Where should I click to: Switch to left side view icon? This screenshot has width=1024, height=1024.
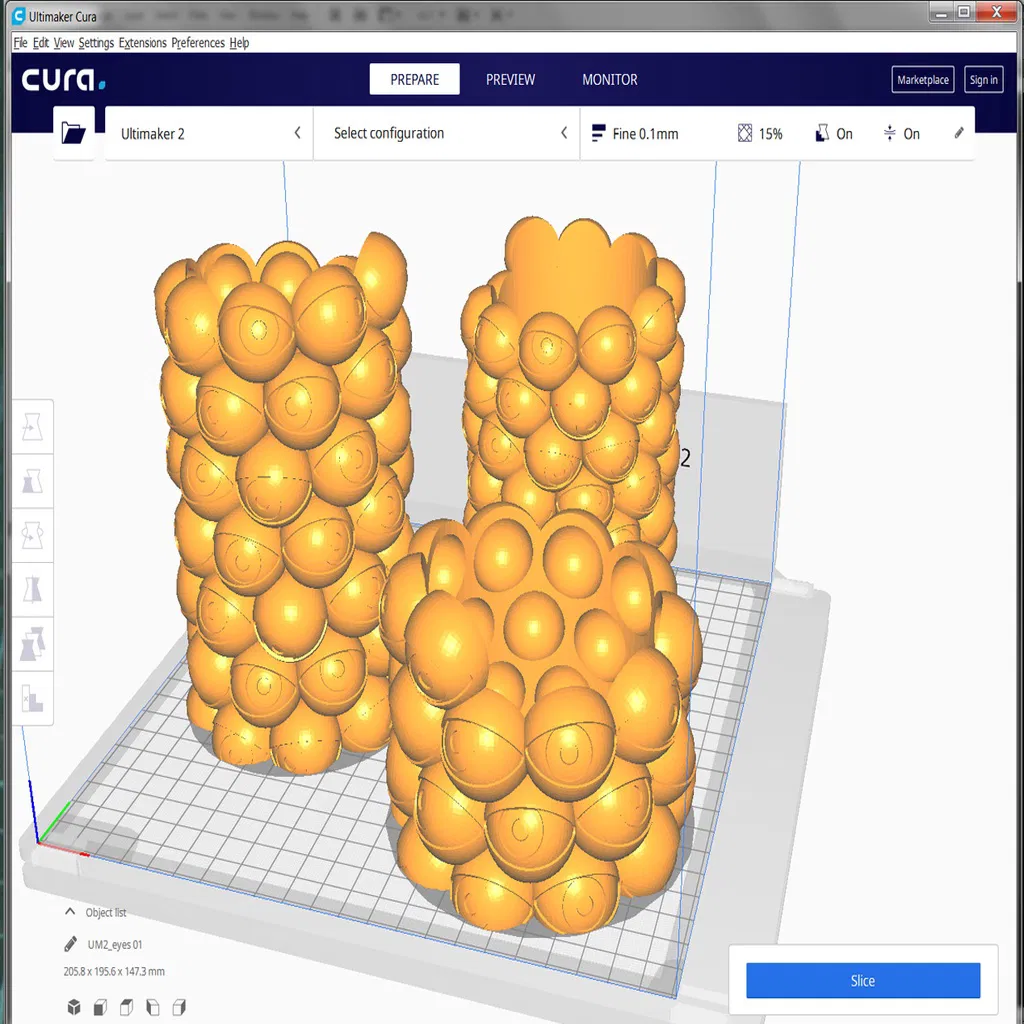coord(152,1006)
